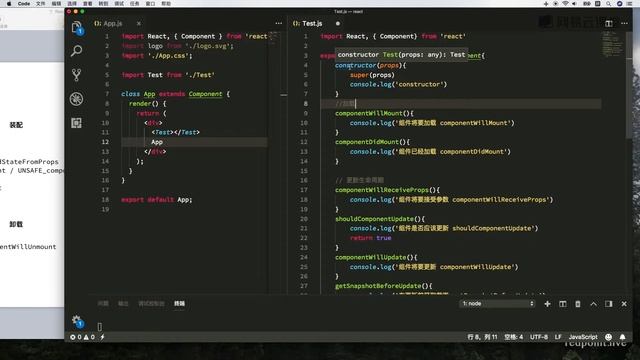Viewport: 640px width, 360px height.
Task: Open notifications with the bell icon
Action: pyautogui.click(x=622, y=337)
